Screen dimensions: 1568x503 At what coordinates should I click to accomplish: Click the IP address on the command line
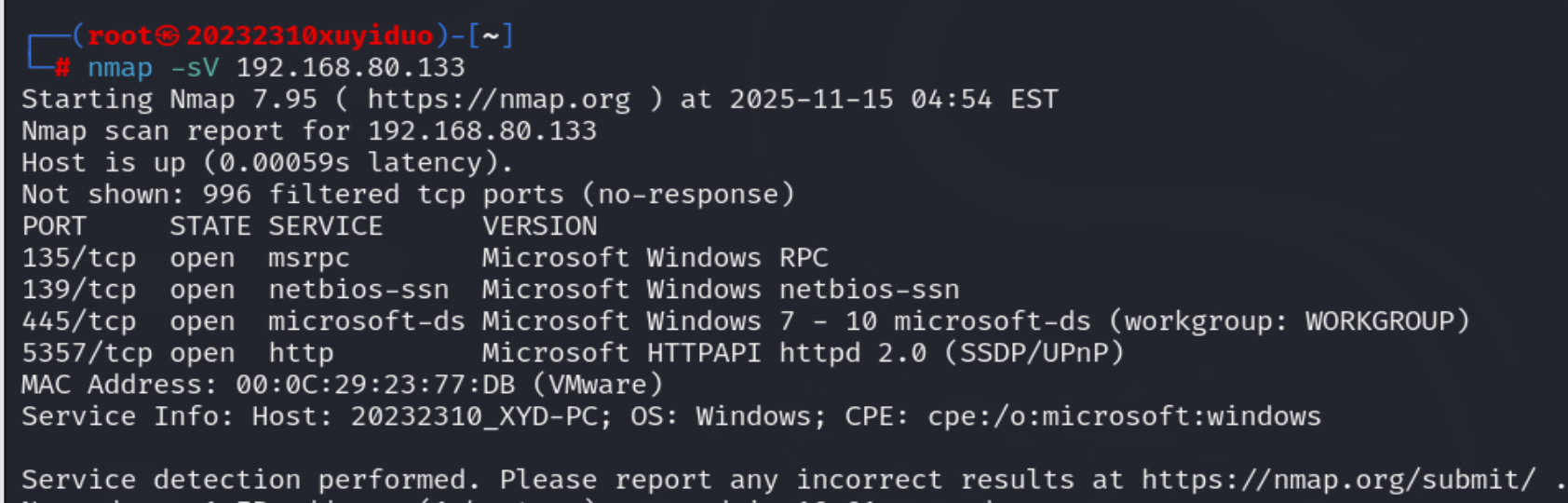[x=350, y=68]
